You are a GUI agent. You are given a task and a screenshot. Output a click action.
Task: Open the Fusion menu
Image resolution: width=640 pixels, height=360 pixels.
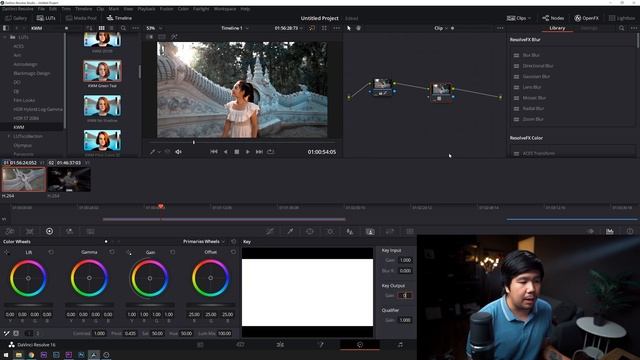(x=166, y=9)
